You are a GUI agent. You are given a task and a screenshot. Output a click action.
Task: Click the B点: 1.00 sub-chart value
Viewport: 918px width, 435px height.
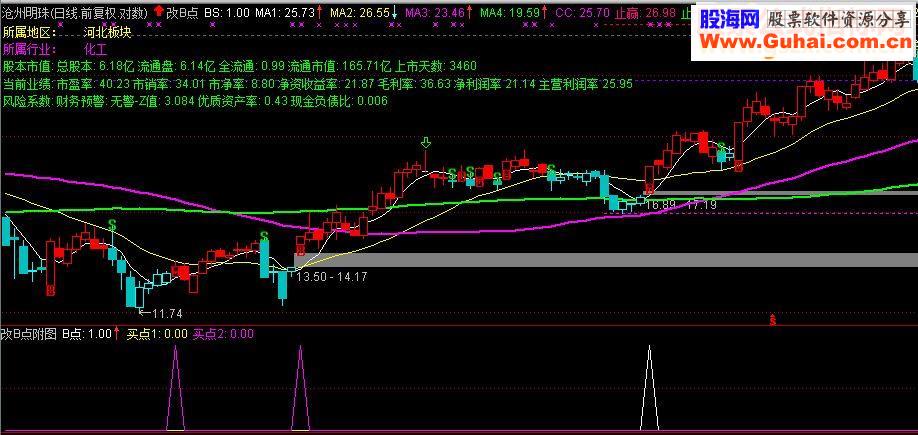[x=87, y=334]
